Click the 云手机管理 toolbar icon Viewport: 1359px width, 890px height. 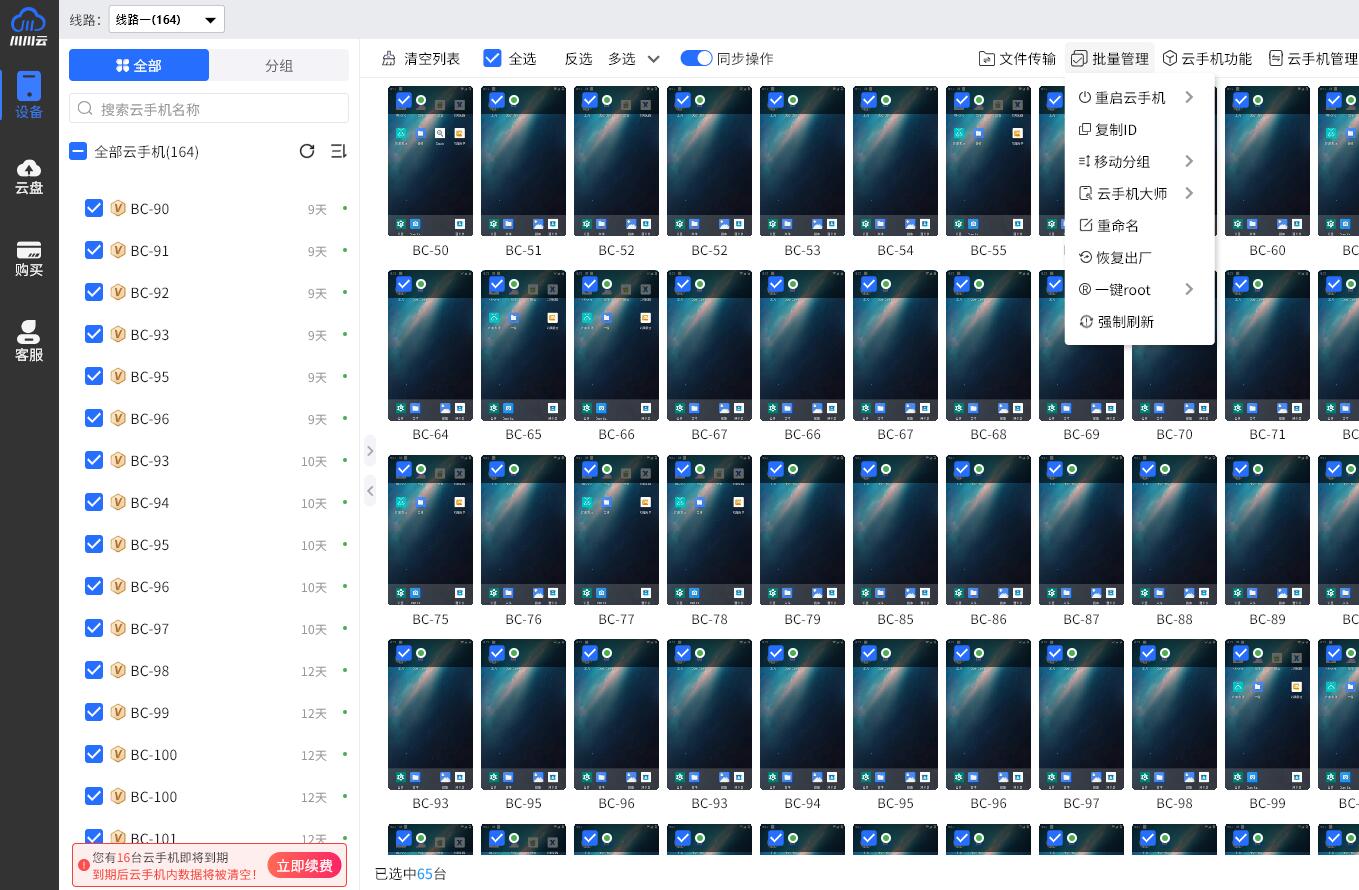point(1312,58)
